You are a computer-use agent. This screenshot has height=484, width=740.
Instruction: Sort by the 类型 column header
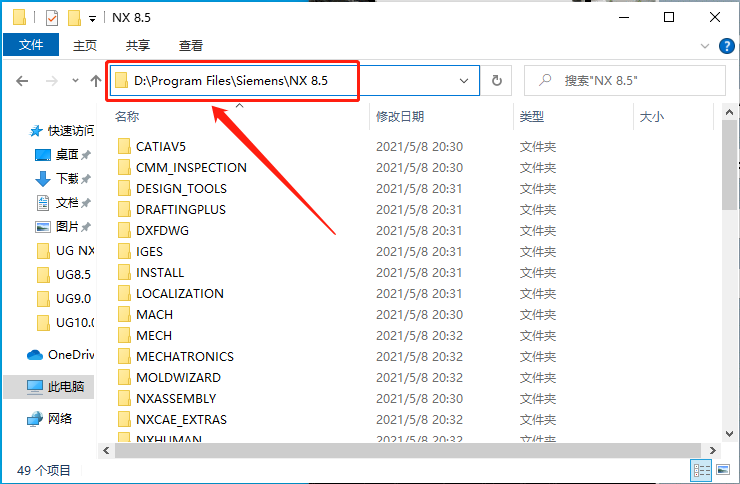[x=532, y=117]
